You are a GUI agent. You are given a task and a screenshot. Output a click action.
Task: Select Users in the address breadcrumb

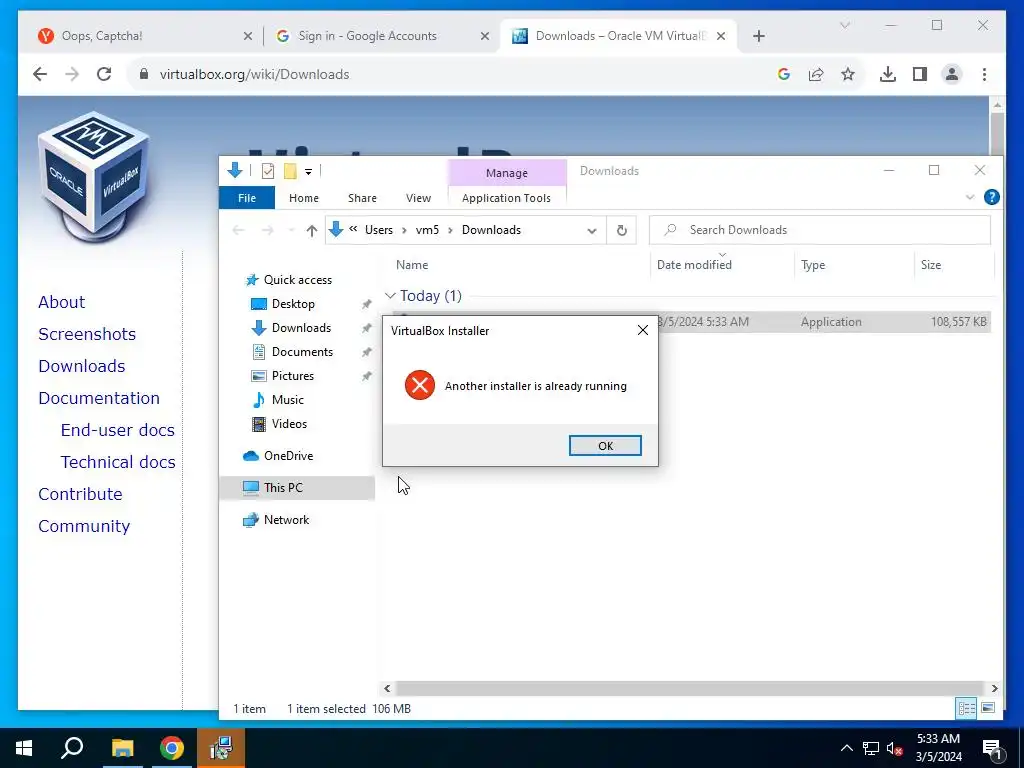click(x=379, y=230)
